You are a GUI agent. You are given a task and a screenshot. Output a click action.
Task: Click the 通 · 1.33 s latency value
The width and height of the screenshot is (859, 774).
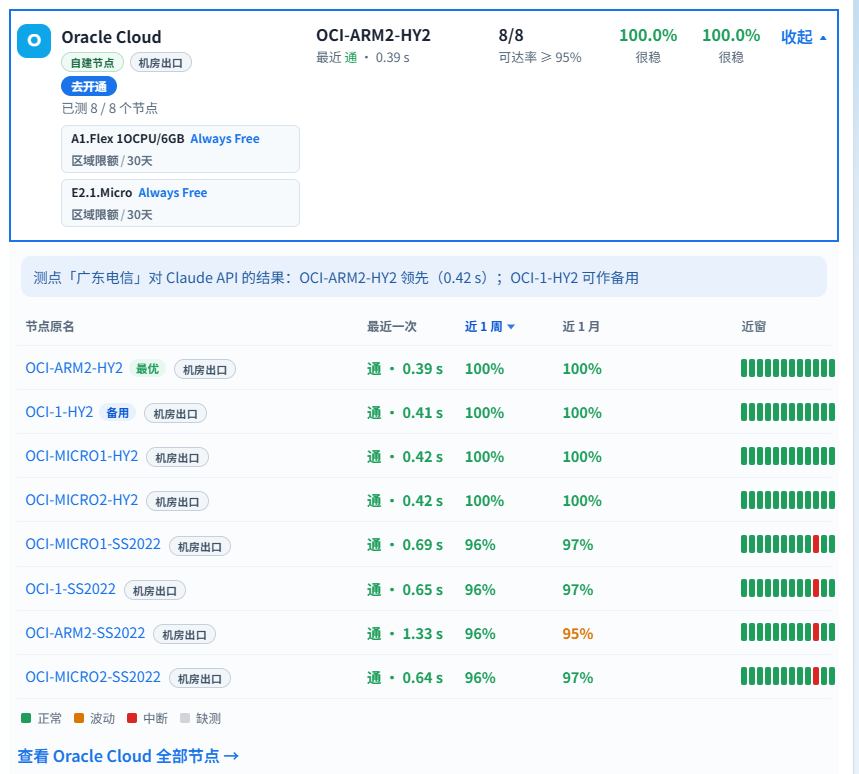405,634
